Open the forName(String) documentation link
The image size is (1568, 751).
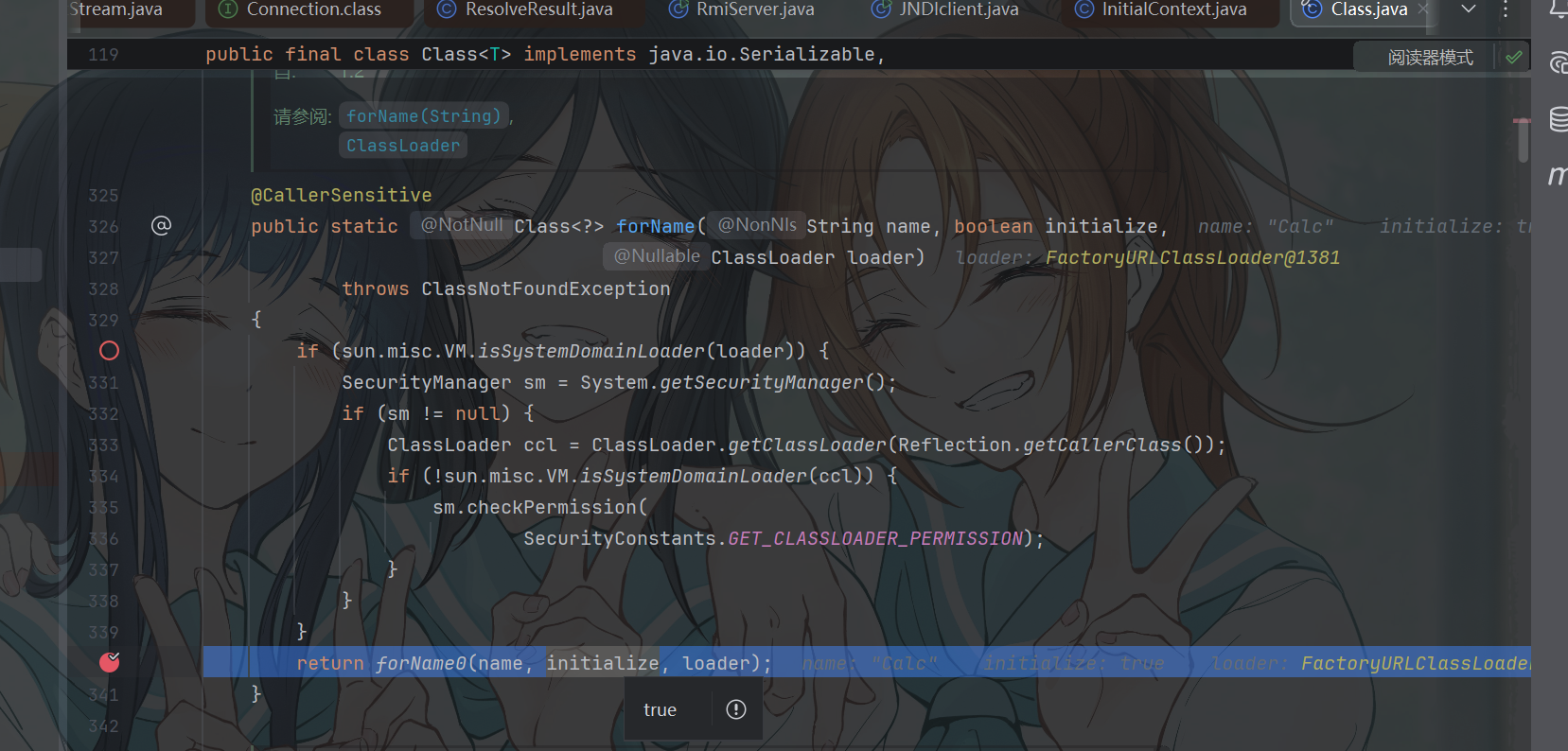(423, 115)
